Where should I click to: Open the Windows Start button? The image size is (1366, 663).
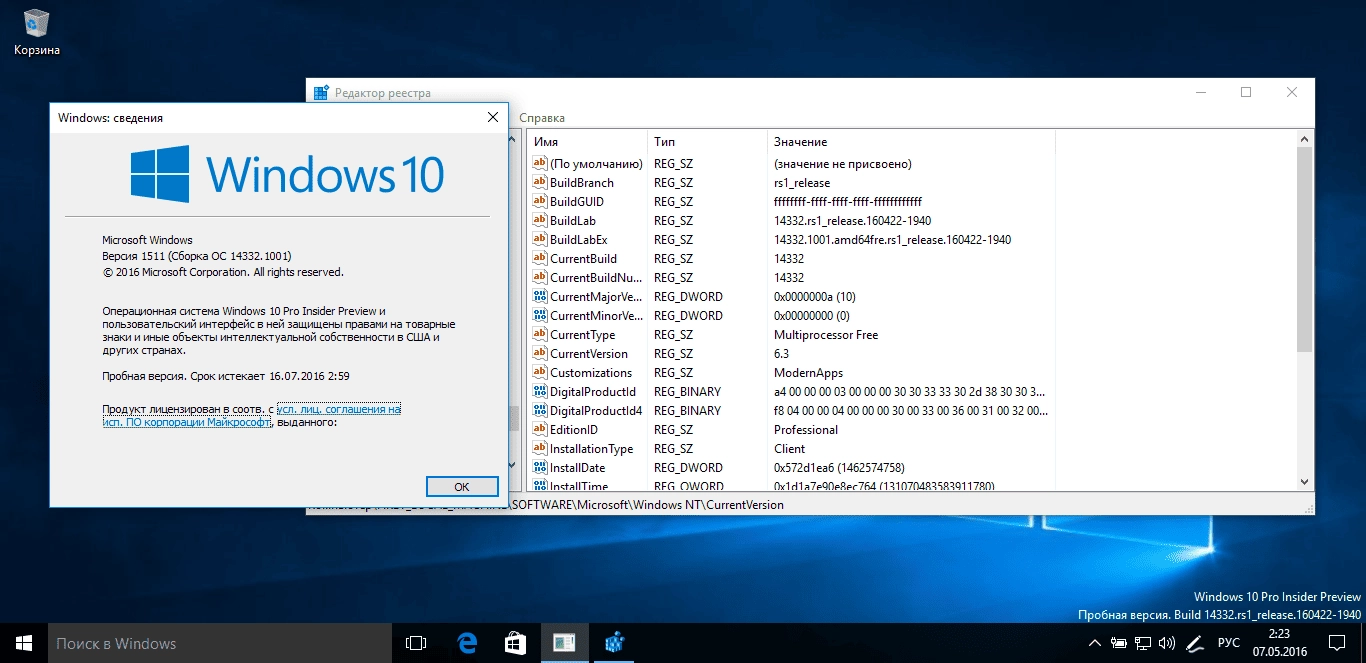point(23,643)
